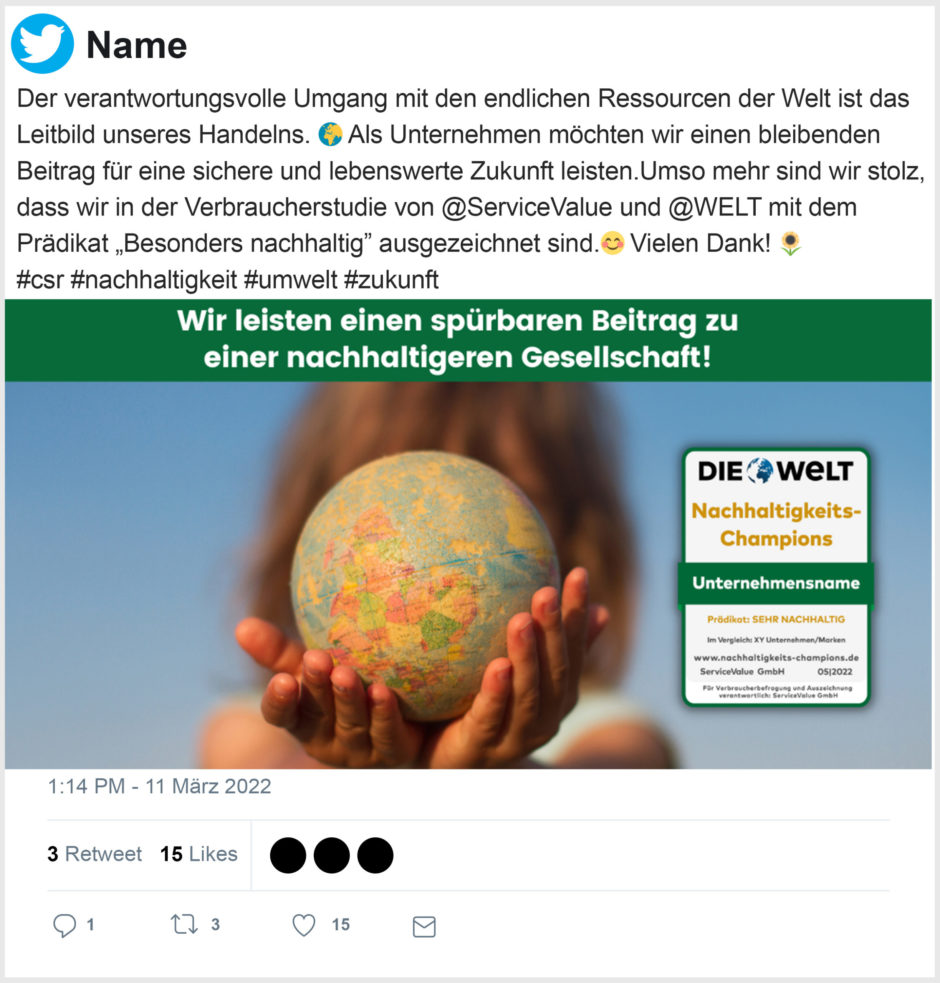
Task: Click the third black liker avatar circle
Action: pos(375,855)
